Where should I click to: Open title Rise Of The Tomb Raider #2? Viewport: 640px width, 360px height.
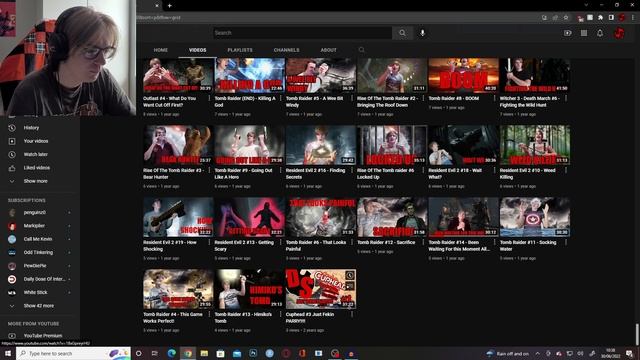(x=387, y=102)
